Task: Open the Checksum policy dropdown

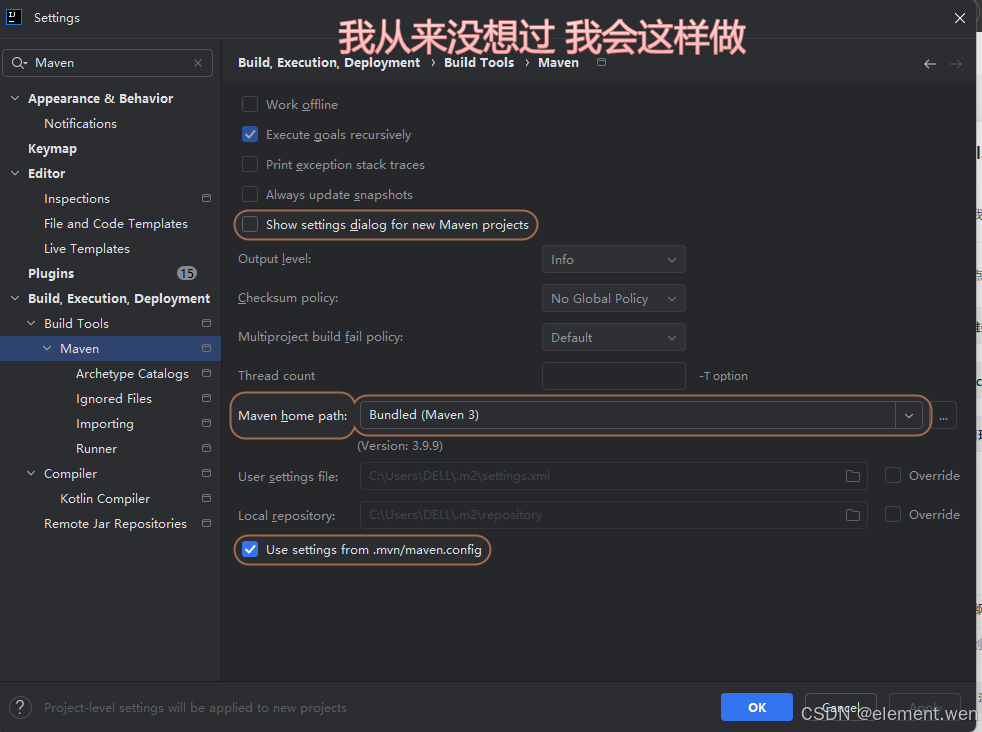Action: (x=613, y=298)
